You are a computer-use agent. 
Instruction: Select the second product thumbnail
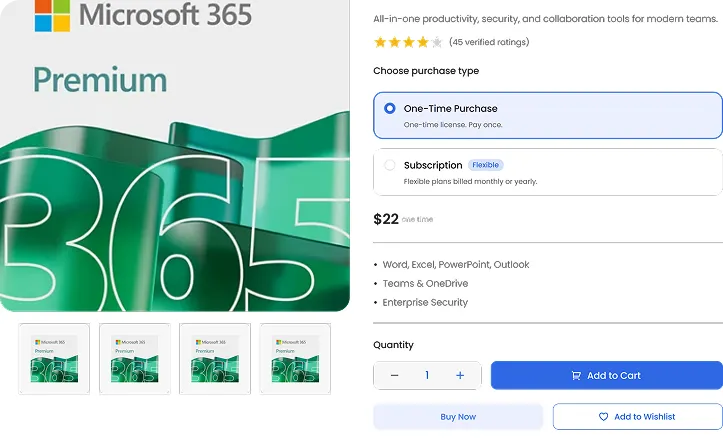134,358
